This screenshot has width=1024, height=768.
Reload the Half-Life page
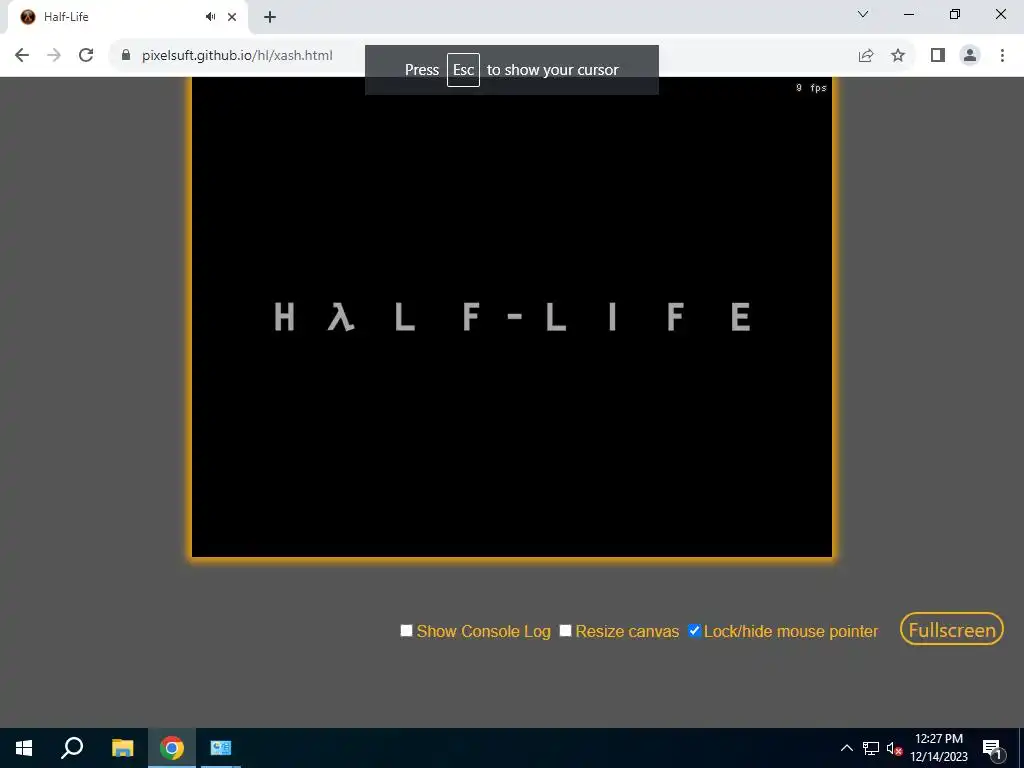point(86,55)
